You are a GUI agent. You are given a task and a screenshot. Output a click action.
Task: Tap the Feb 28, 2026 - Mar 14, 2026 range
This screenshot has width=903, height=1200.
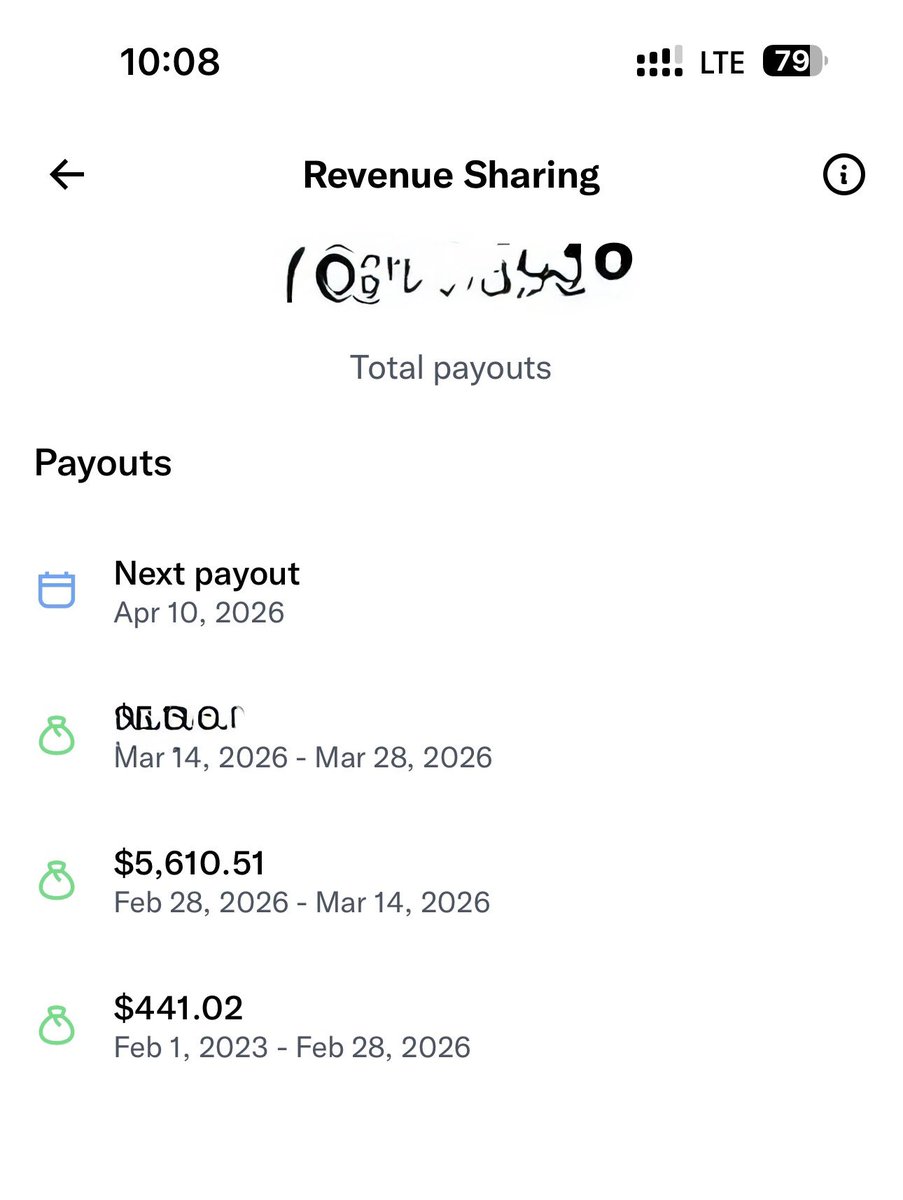(x=302, y=902)
